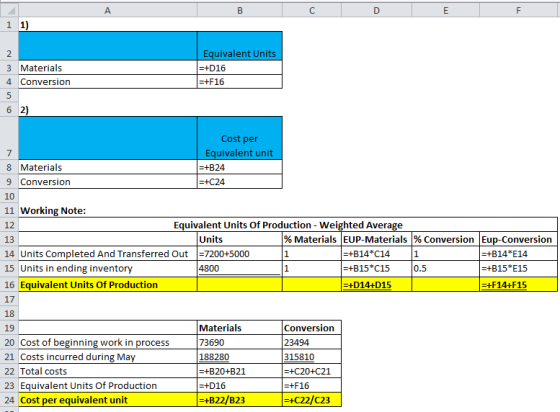Viewport: 560px width, 412px height.
Task: Click the 'Equivalent Units' header cell
Action: pos(240,46)
